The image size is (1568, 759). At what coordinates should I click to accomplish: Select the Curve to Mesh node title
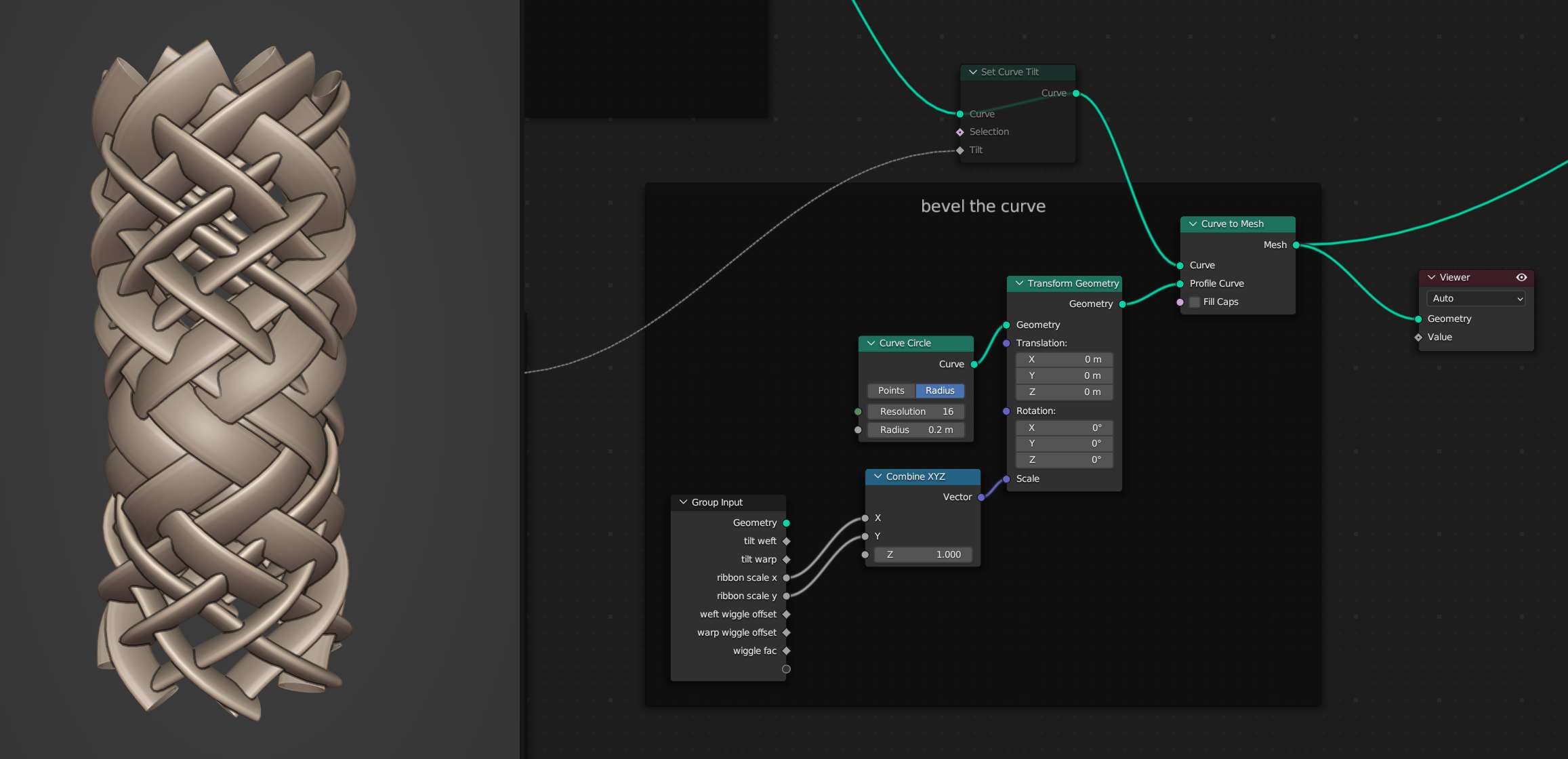pyautogui.click(x=1233, y=224)
